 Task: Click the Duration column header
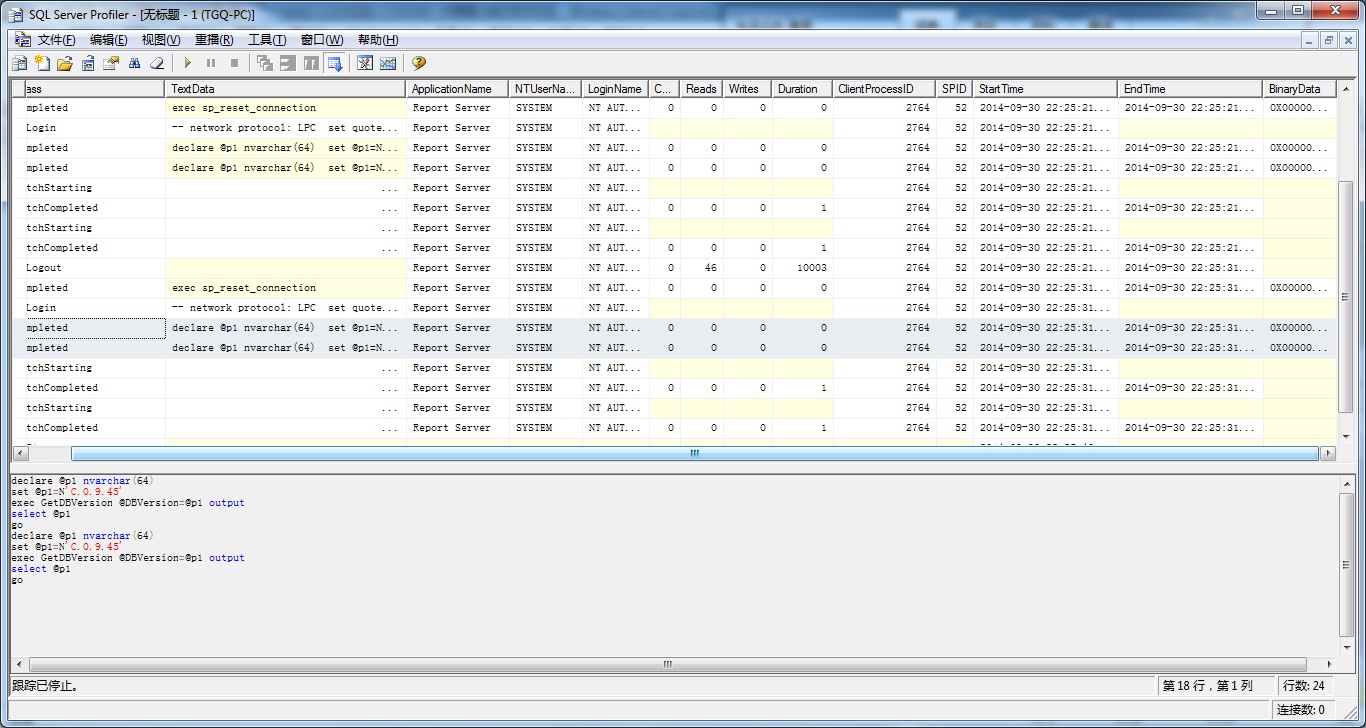click(802, 89)
